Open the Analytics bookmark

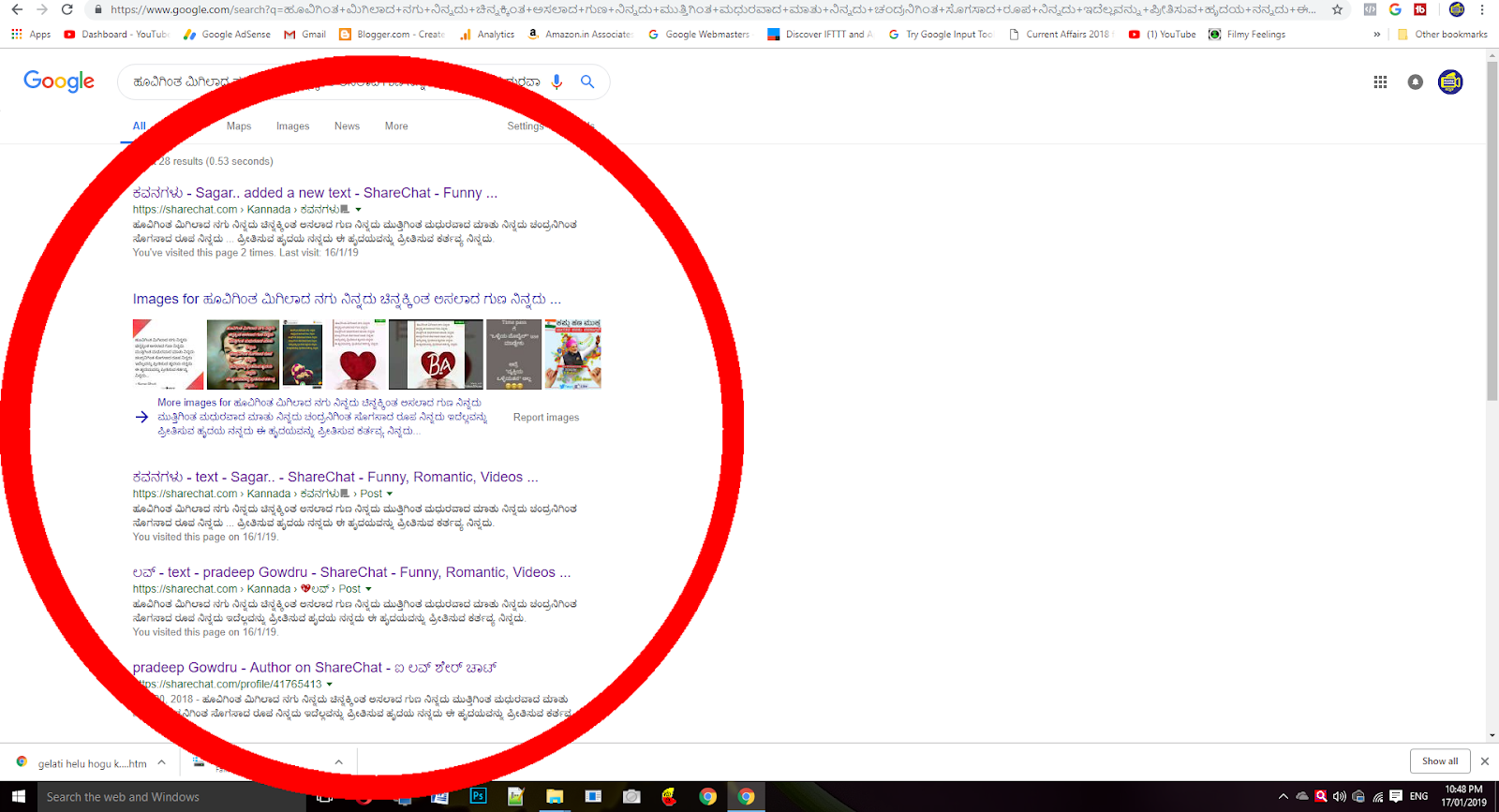pyautogui.click(x=487, y=34)
